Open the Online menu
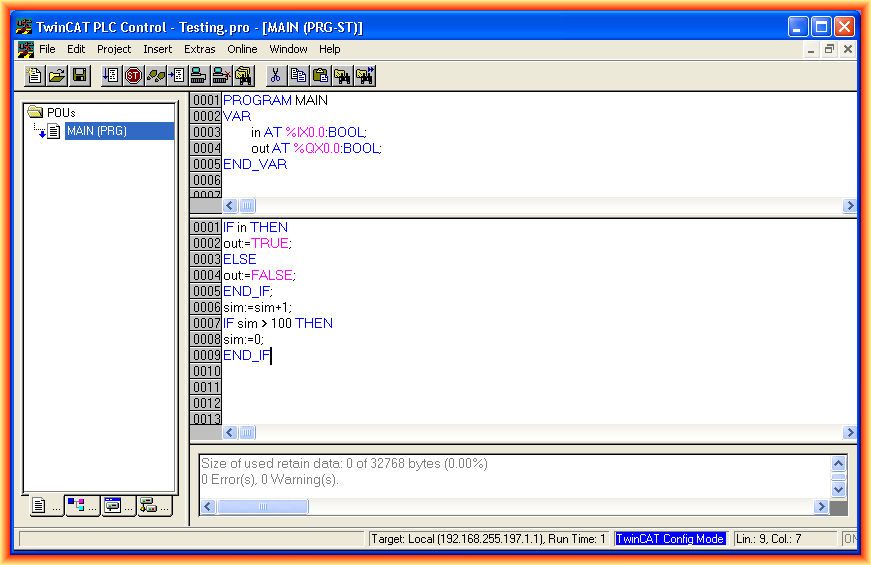The height and width of the screenshot is (565, 871). pyautogui.click(x=242, y=49)
